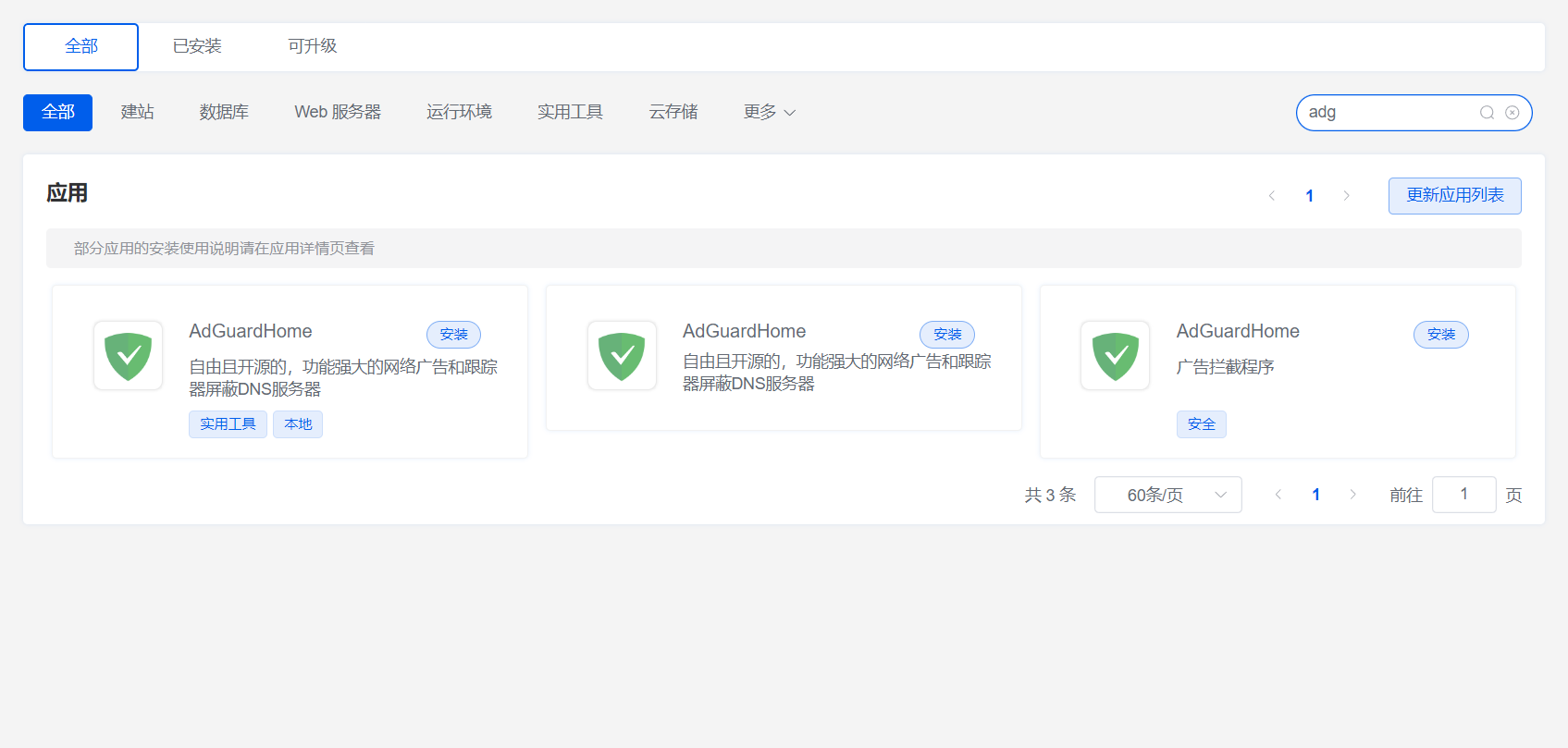Image resolution: width=1568 pixels, height=748 pixels.
Task: Filter by Web 服务器 category
Action: 338,113
